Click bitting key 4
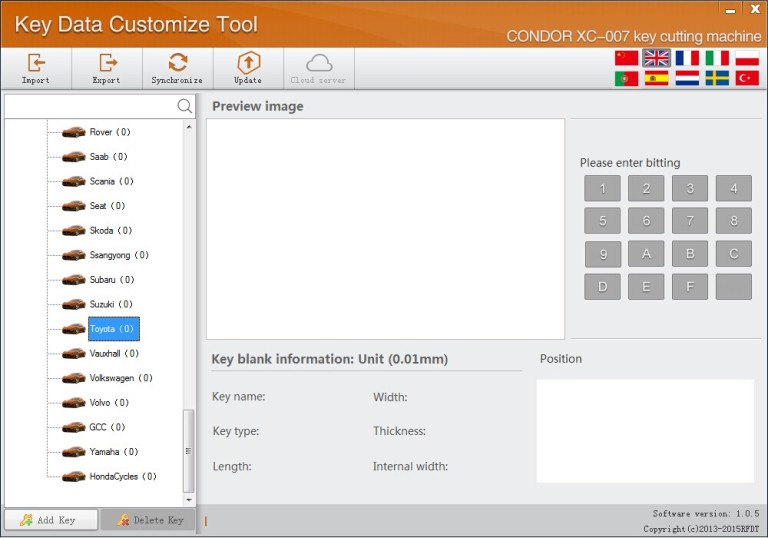This screenshot has width=768, height=538. coord(734,188)
